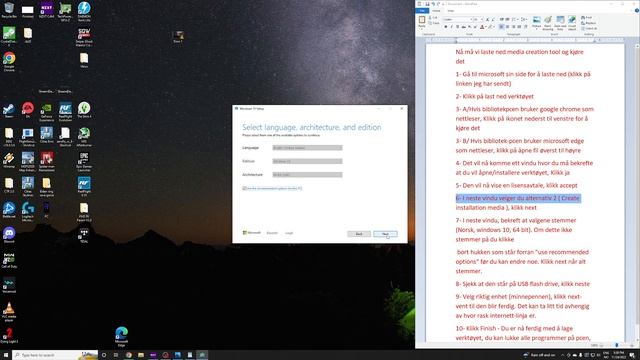Open Microsoft Edge desktop icon
This screenshot has height=360, width=640.
pyautogui.click(x=121, y=337)
